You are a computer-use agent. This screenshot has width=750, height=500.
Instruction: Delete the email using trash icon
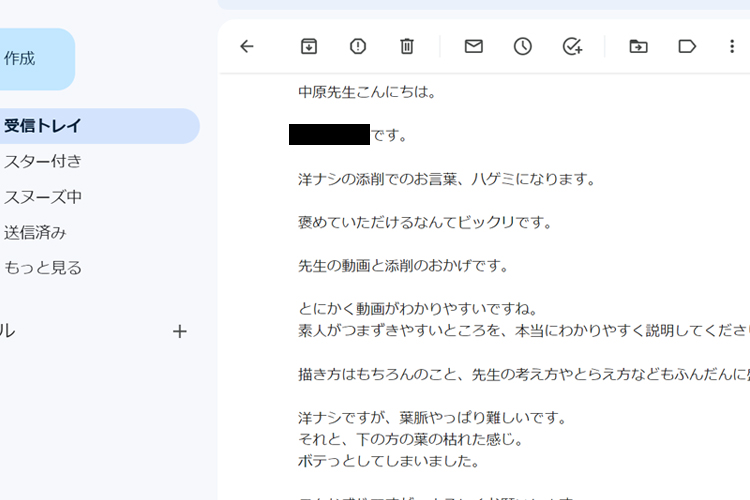(x=407, y=46)
